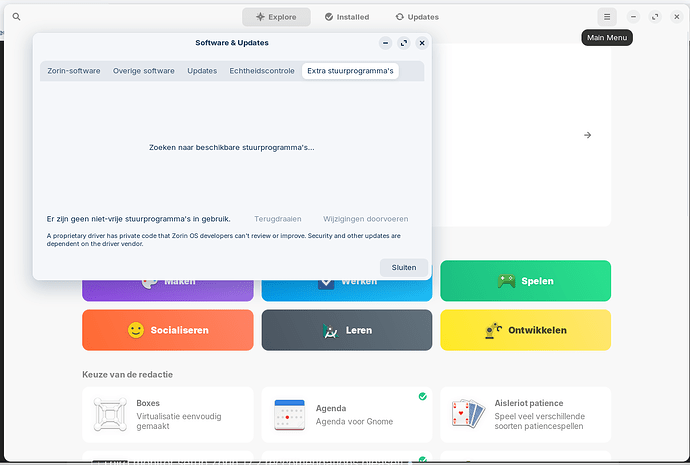Open the Updates tab in Software & Updates
The width and height of the screenshot is (690, 465).
coord(202,71)
